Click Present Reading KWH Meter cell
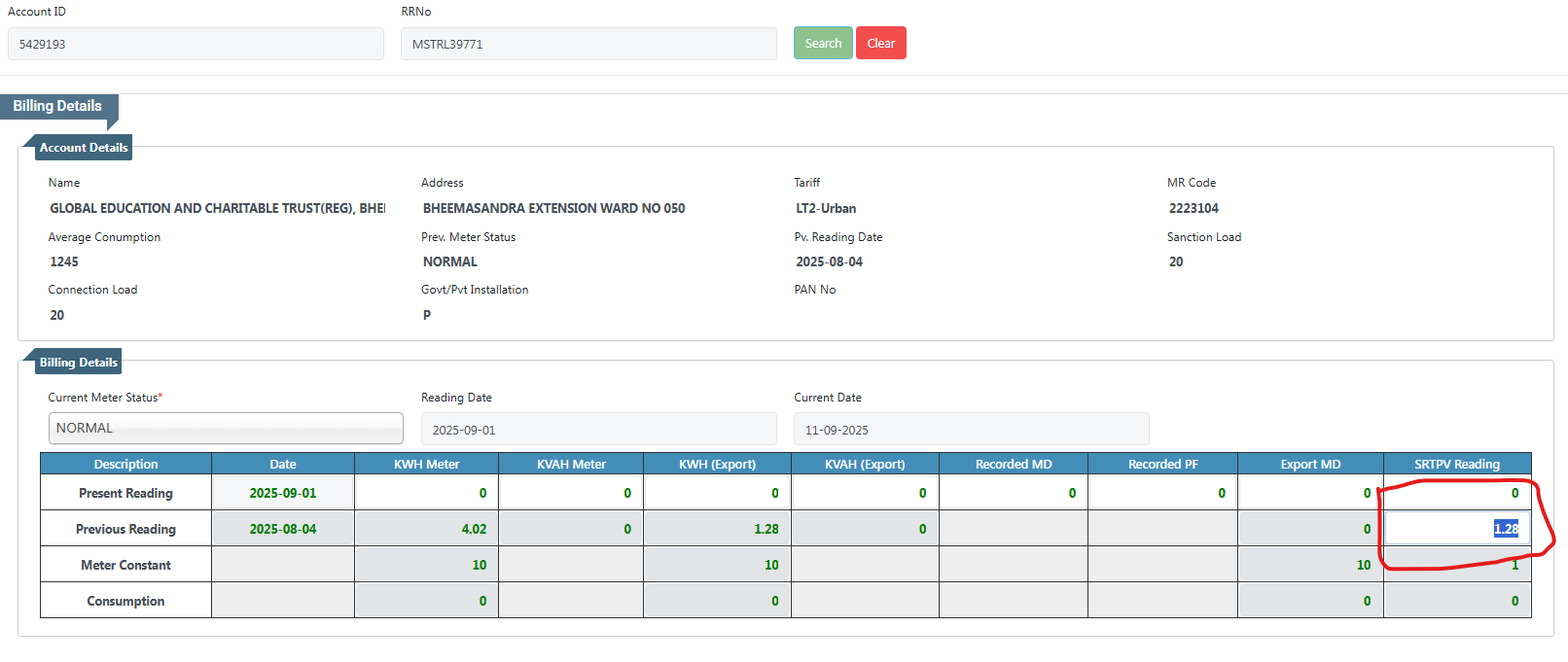This screenshot has height=662, width=1568. coord(426,493)
